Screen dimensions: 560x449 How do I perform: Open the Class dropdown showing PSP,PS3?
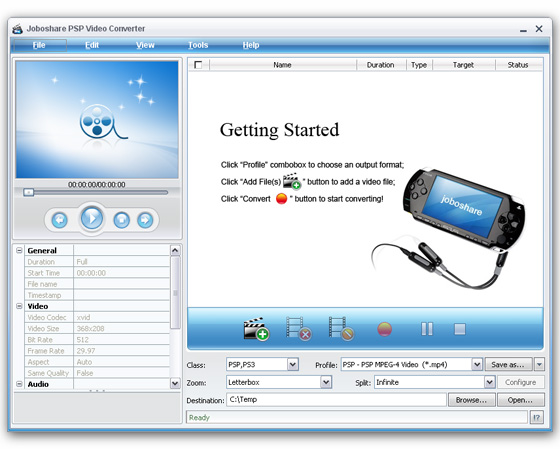pyautogui.click(x=292, y=364)
